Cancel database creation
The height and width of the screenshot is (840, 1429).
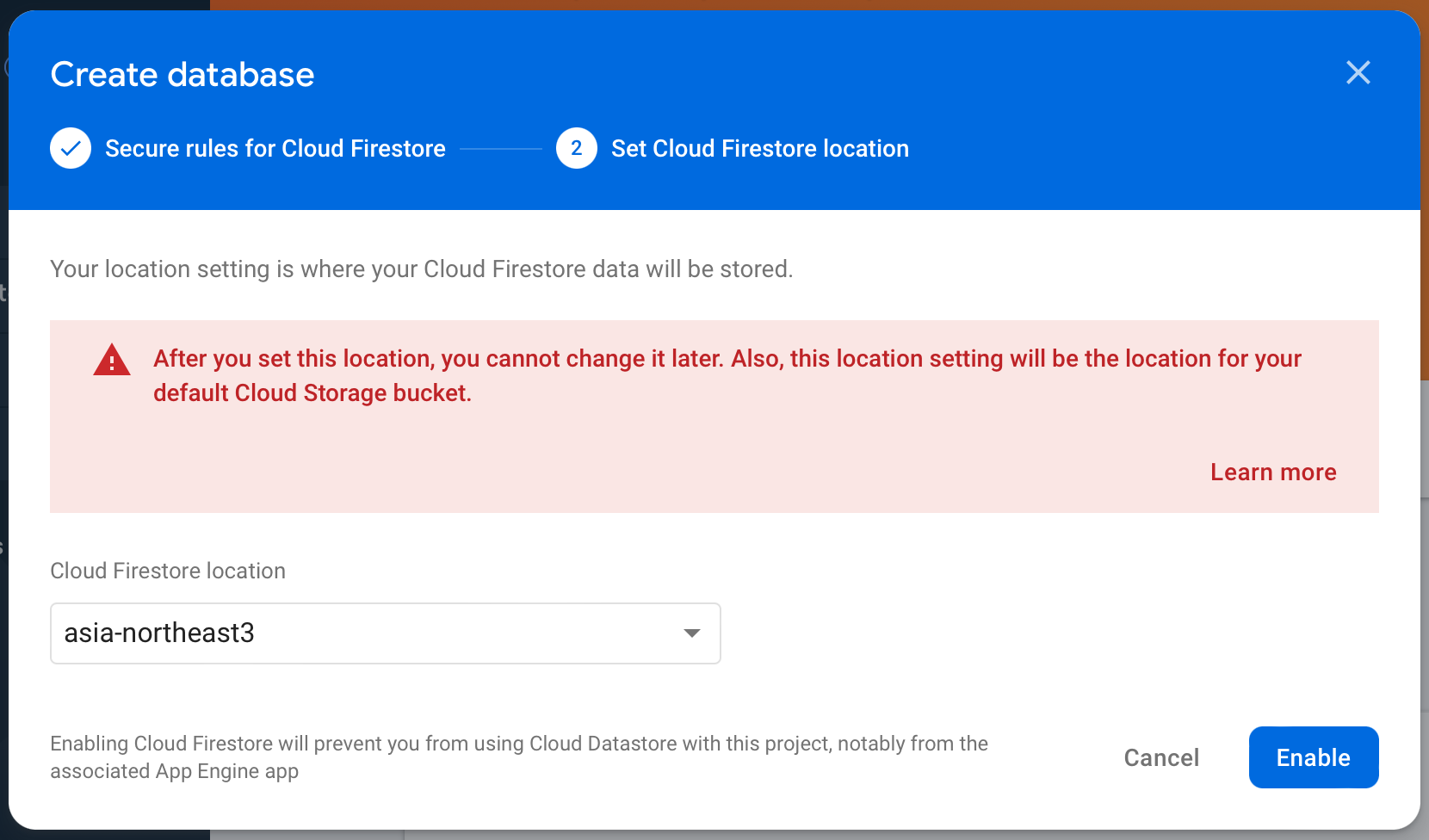pyautogui.click(x=1161, y=757)
